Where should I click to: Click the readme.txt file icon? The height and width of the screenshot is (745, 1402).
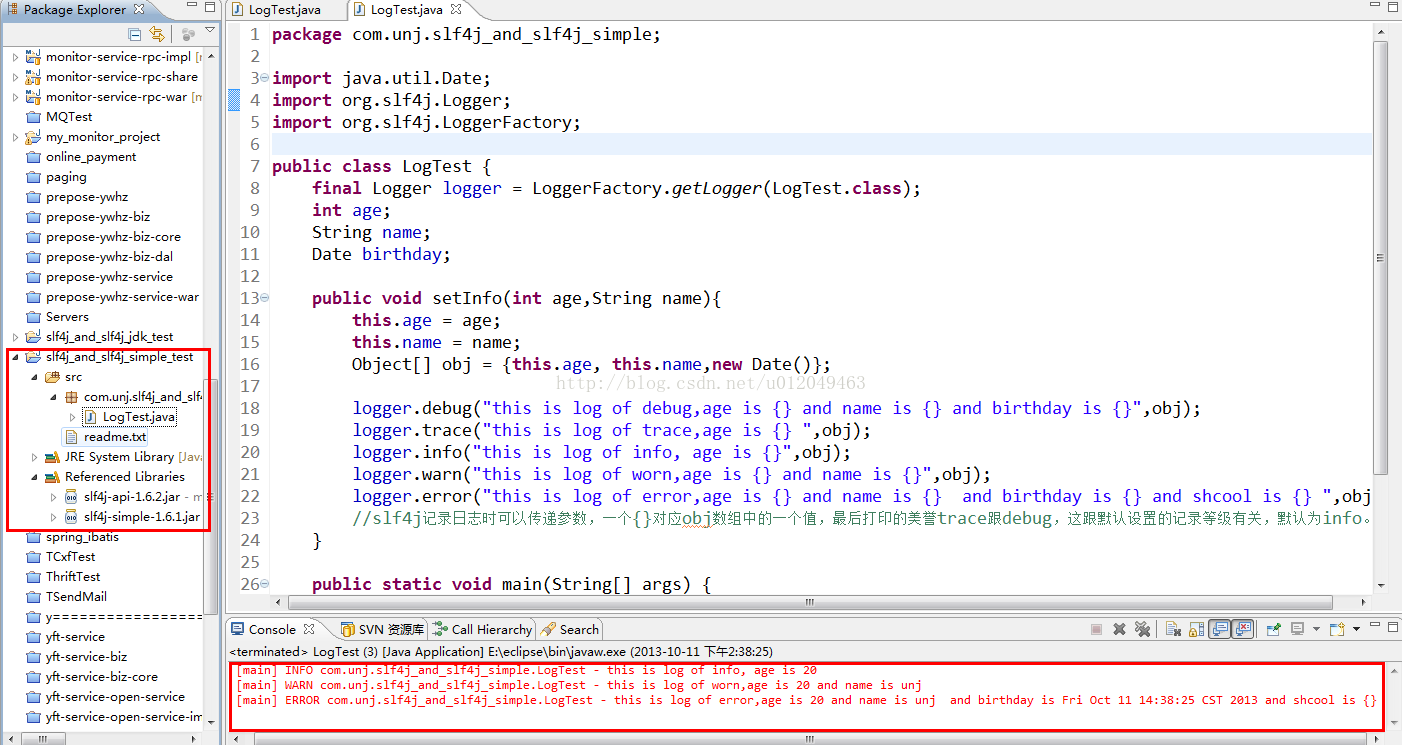(x=71, y=437)
